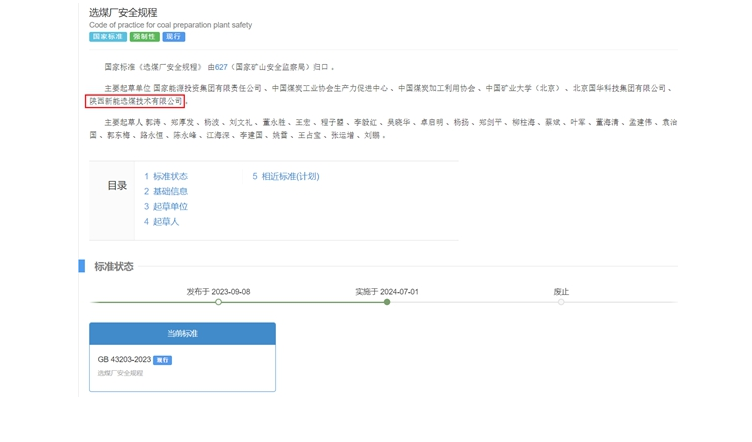752x442 pixels.
Task: Open the 627 committee link
Action: (x=221, y=67)
